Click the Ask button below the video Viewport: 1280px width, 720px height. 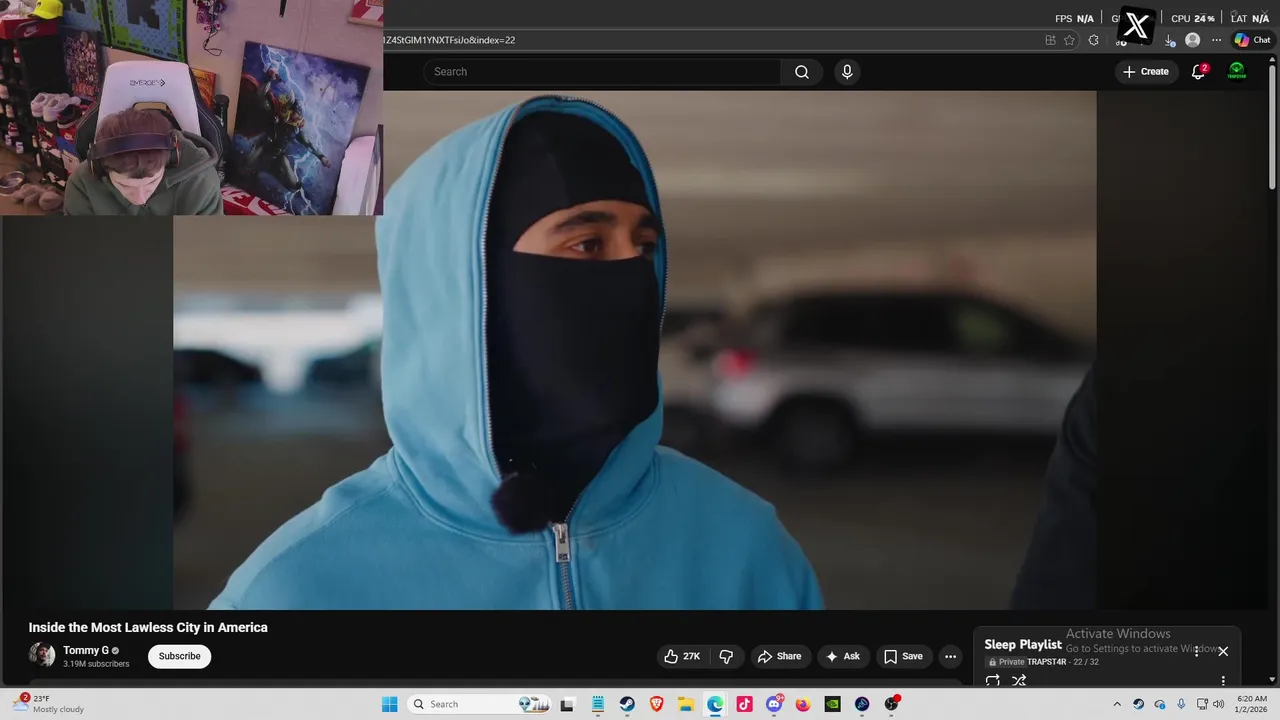[843, 656]
